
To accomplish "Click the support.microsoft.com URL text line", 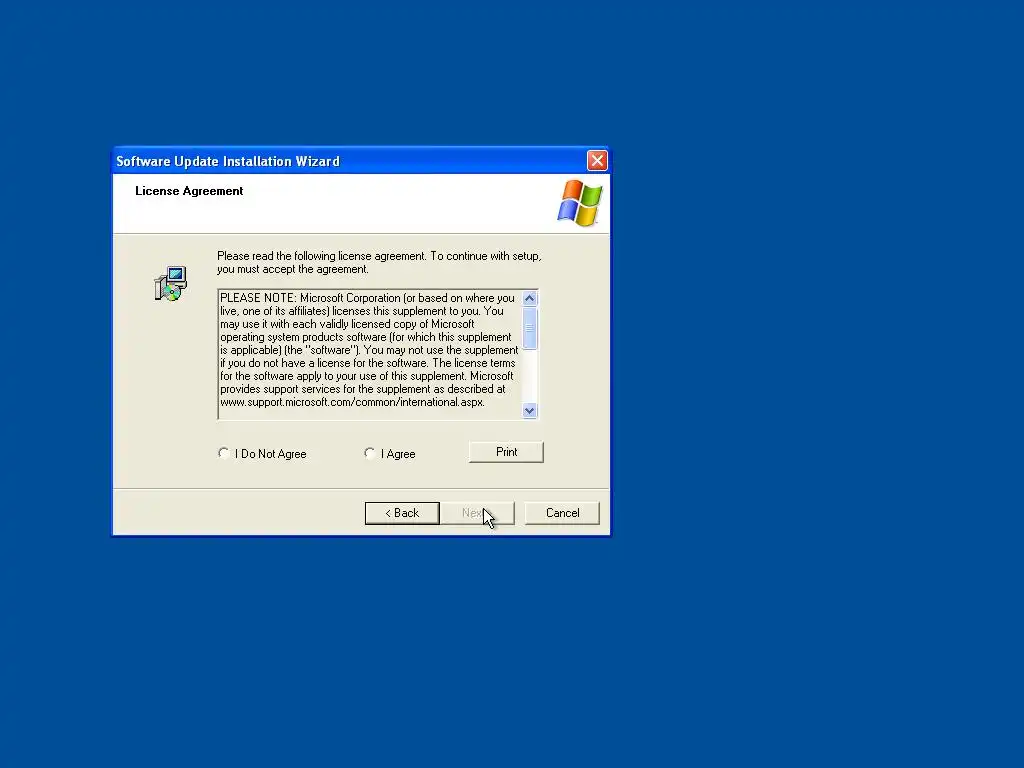I will (352, 402).
